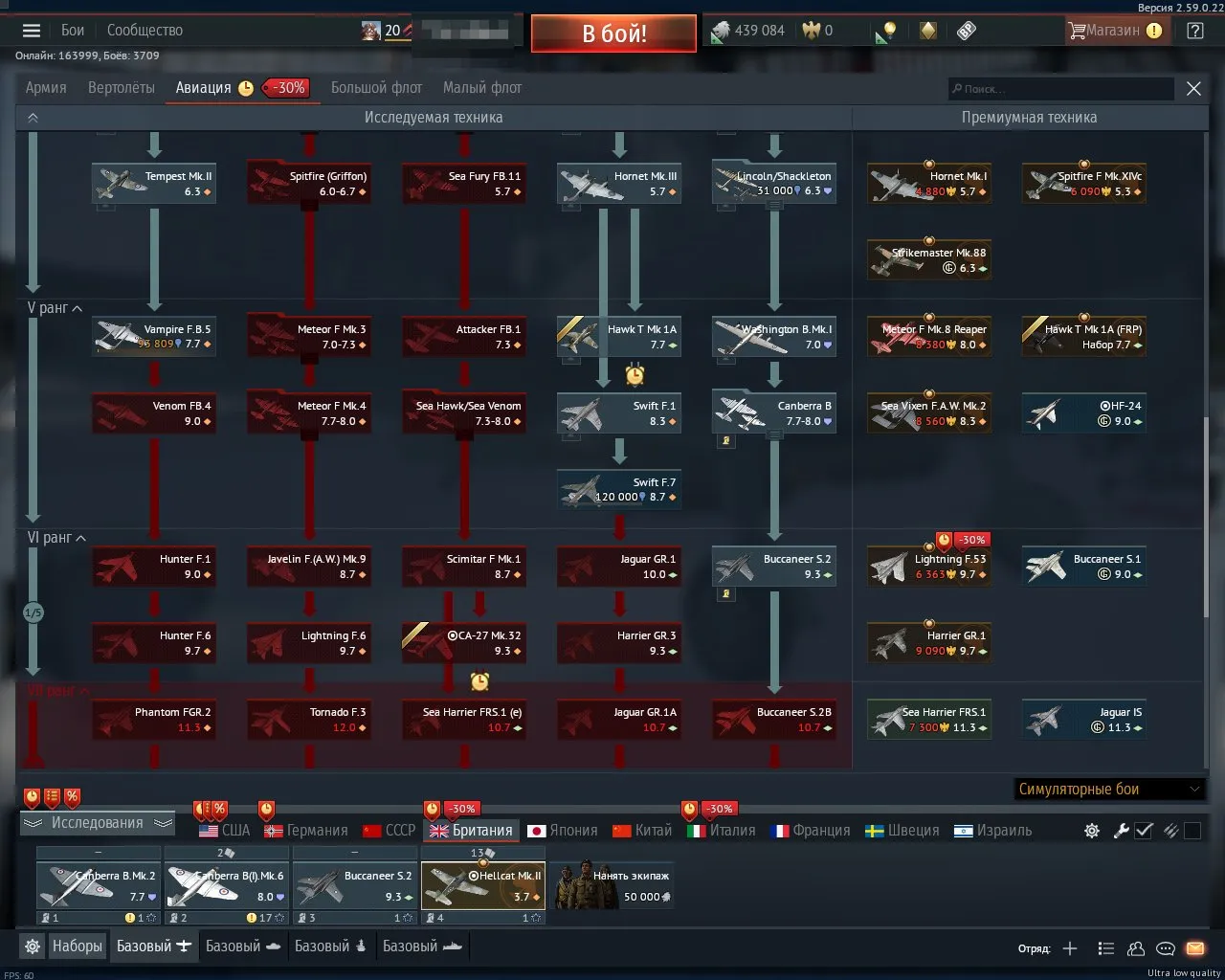
Task: Open the chat speech bubble icon
Action: pos(1166,948)
